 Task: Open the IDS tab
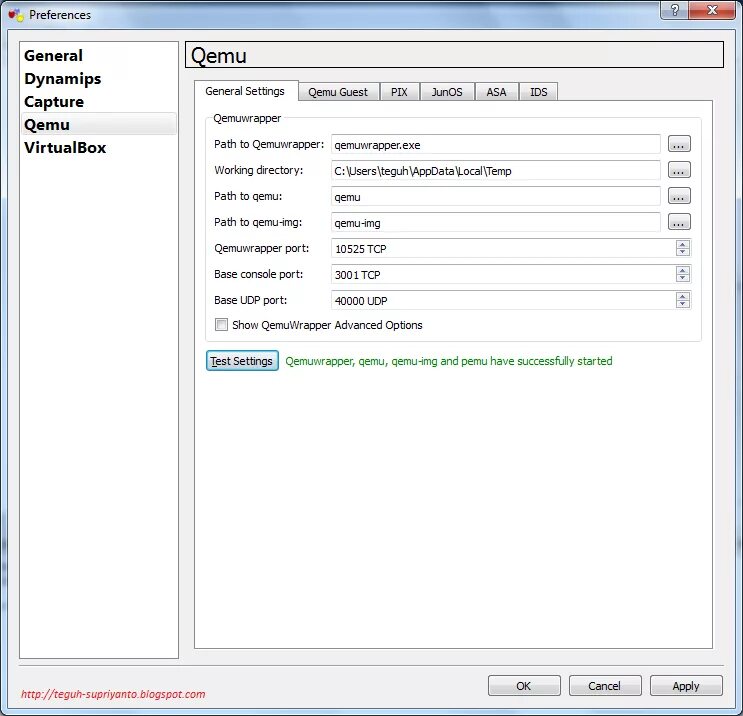point(538,92)
